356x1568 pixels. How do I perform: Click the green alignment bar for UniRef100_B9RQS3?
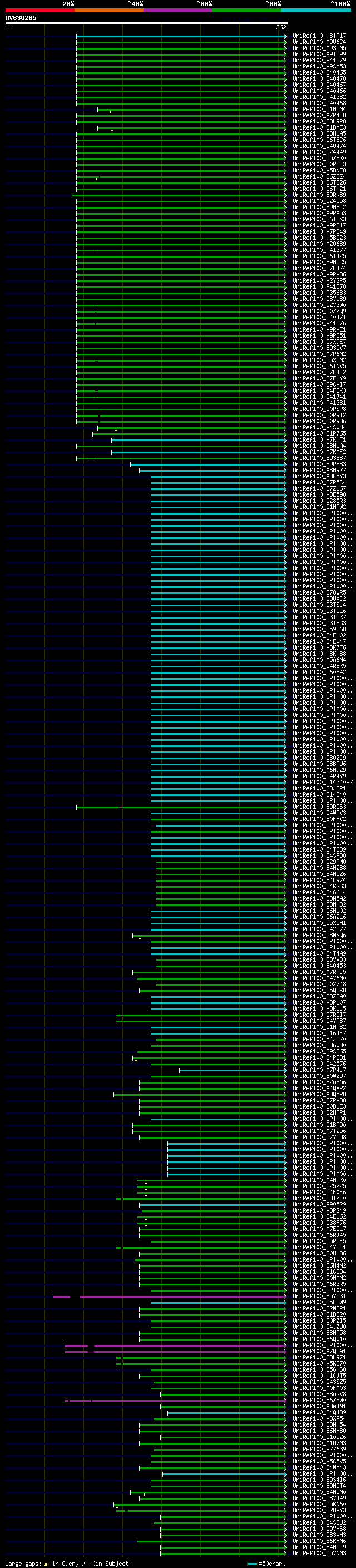pos(180,807)
